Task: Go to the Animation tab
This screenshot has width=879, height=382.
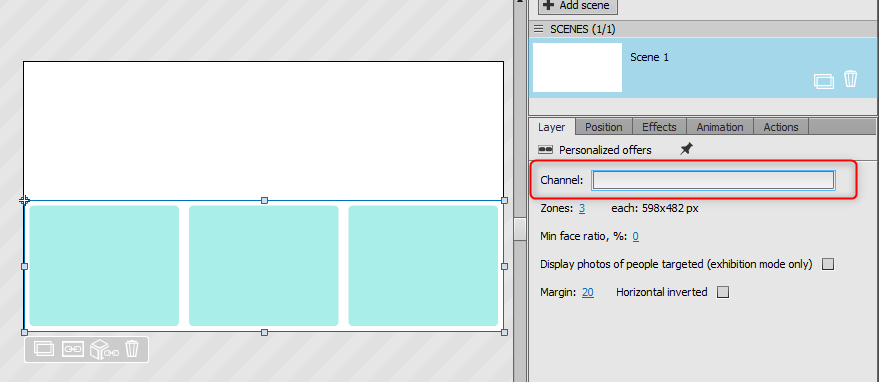Action: 720,127
